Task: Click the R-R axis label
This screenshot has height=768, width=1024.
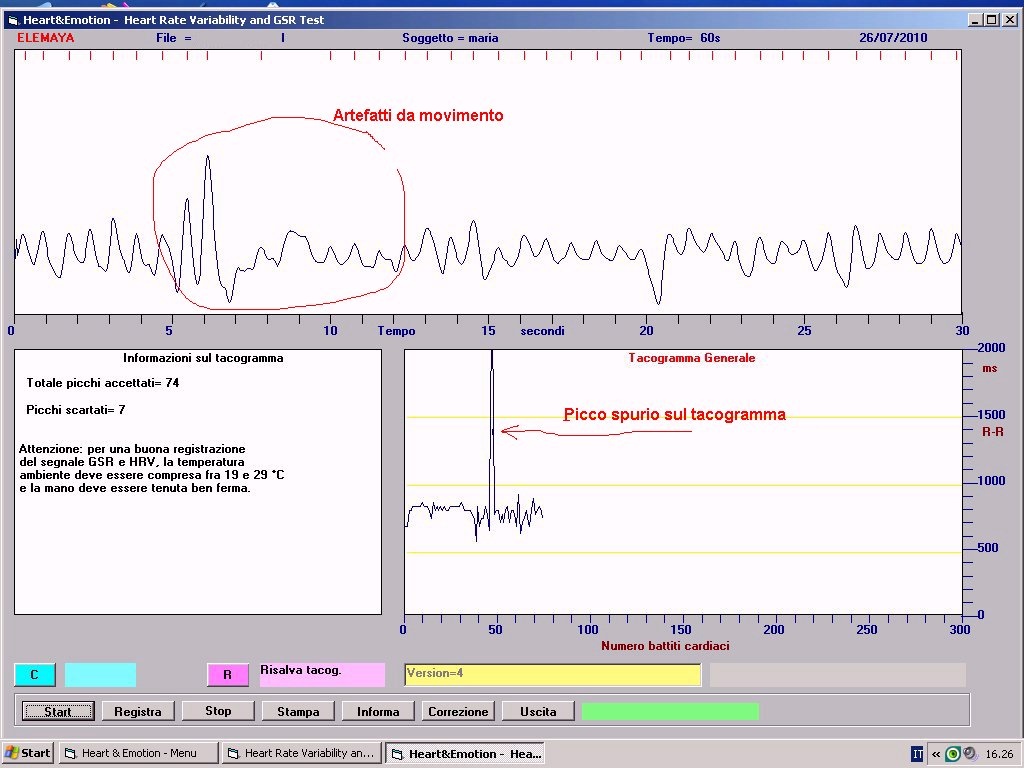Action: (993, 432)
